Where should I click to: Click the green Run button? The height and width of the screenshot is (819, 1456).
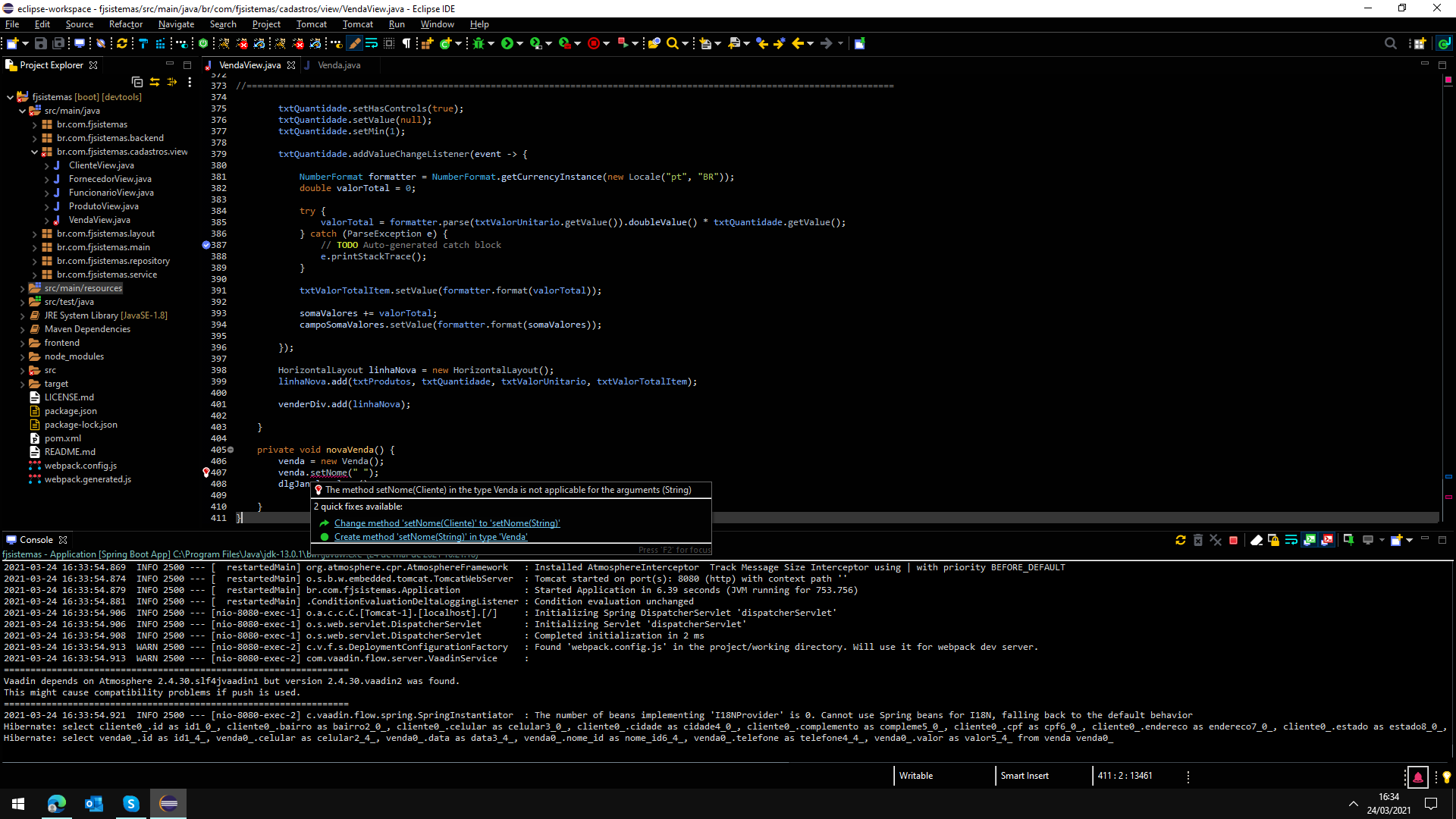(507, 43)
